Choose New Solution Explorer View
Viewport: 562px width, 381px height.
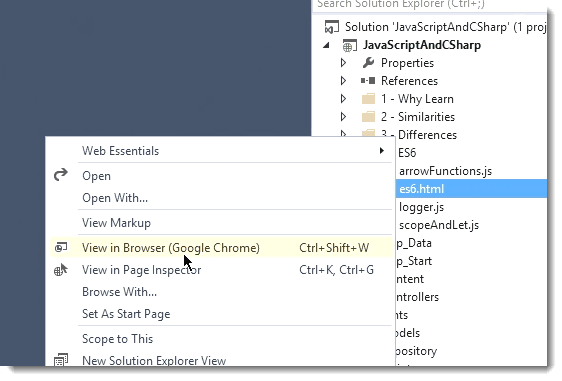click(x=220, y=359)
